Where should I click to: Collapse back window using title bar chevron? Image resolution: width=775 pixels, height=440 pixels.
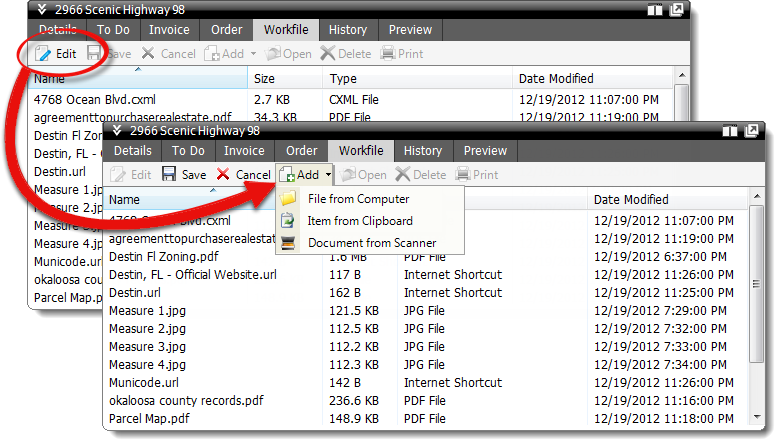[42, 9]
